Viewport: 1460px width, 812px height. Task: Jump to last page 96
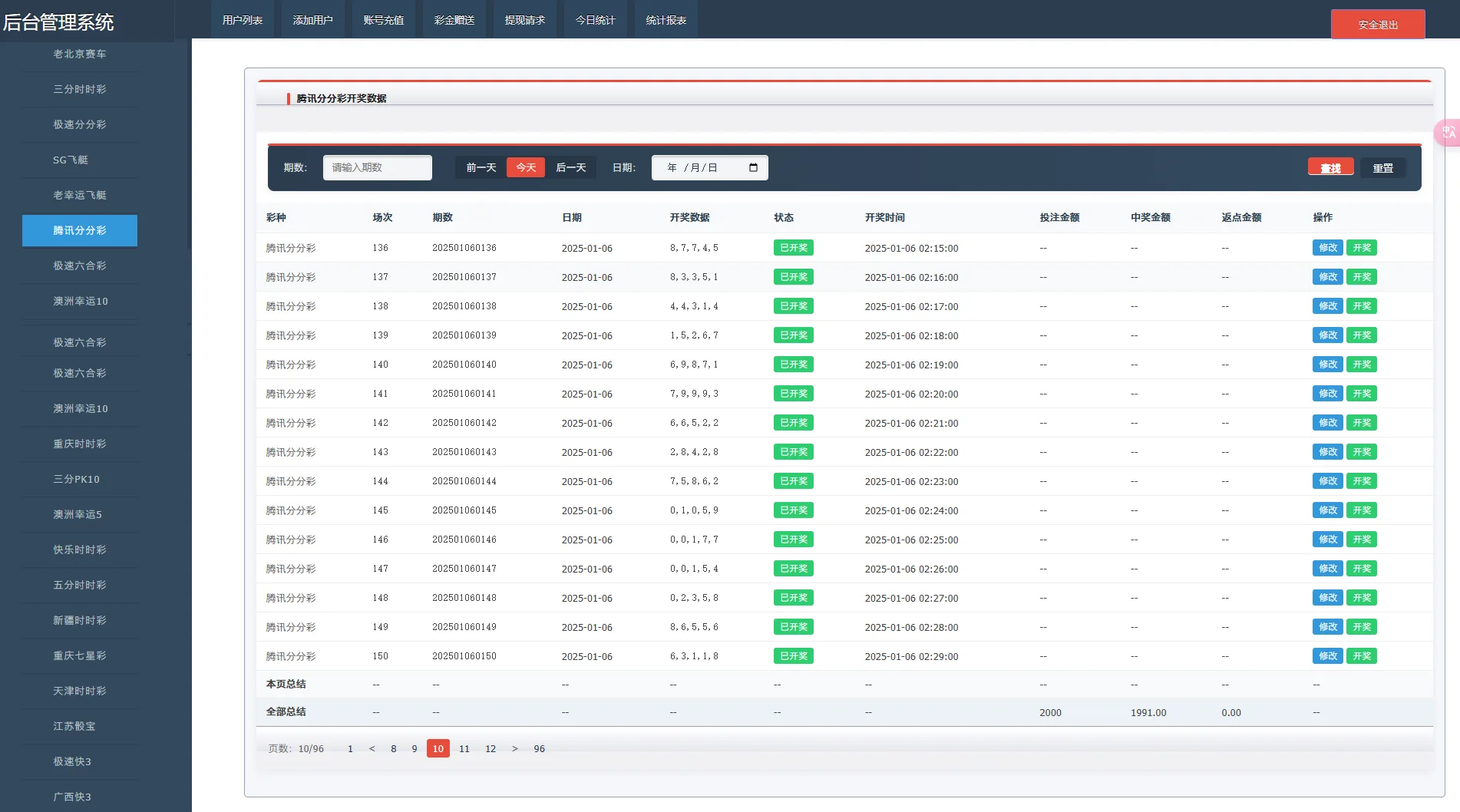[539, 748]
